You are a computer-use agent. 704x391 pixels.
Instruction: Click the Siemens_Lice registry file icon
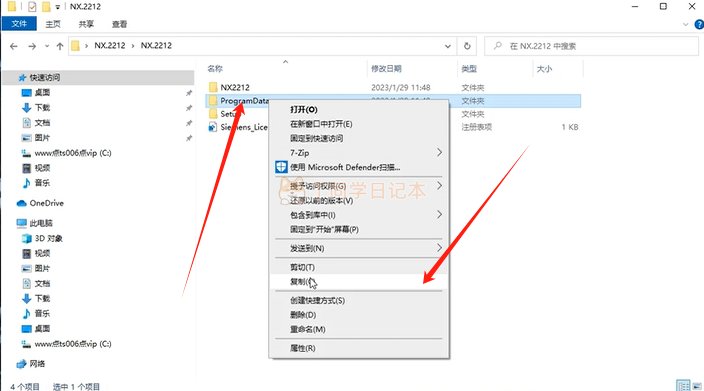213,127
